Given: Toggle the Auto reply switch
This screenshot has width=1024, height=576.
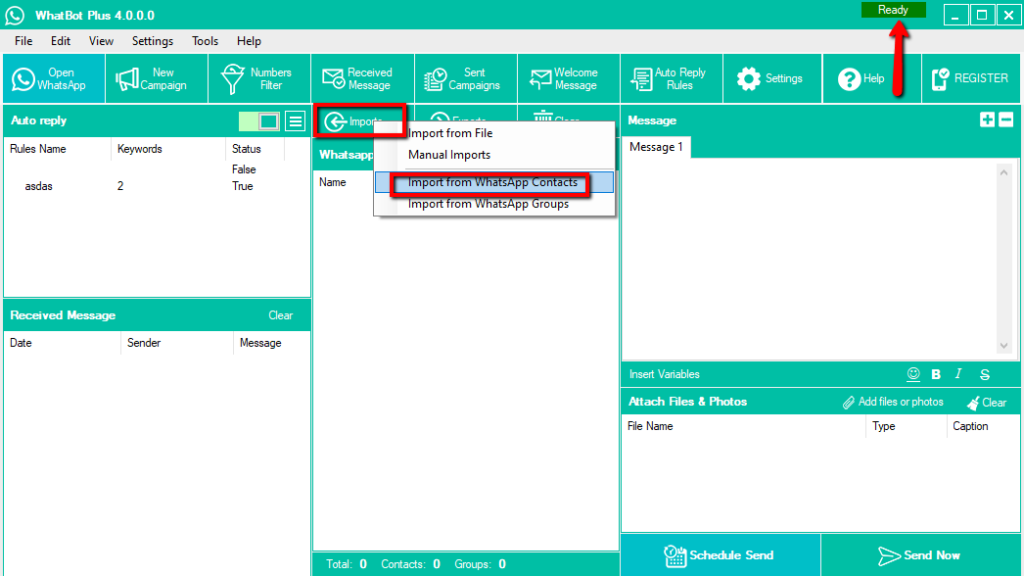Looking at the screenshot, I should pos(259,121).
